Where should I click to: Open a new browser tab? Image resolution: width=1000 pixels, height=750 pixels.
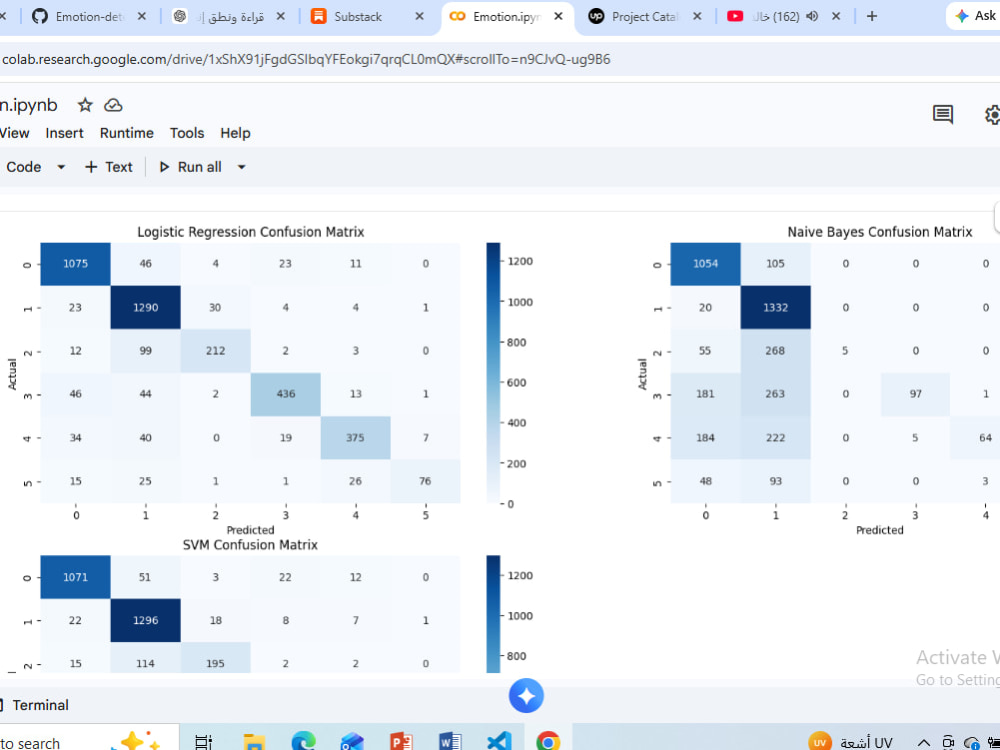(x=872, y=17)
